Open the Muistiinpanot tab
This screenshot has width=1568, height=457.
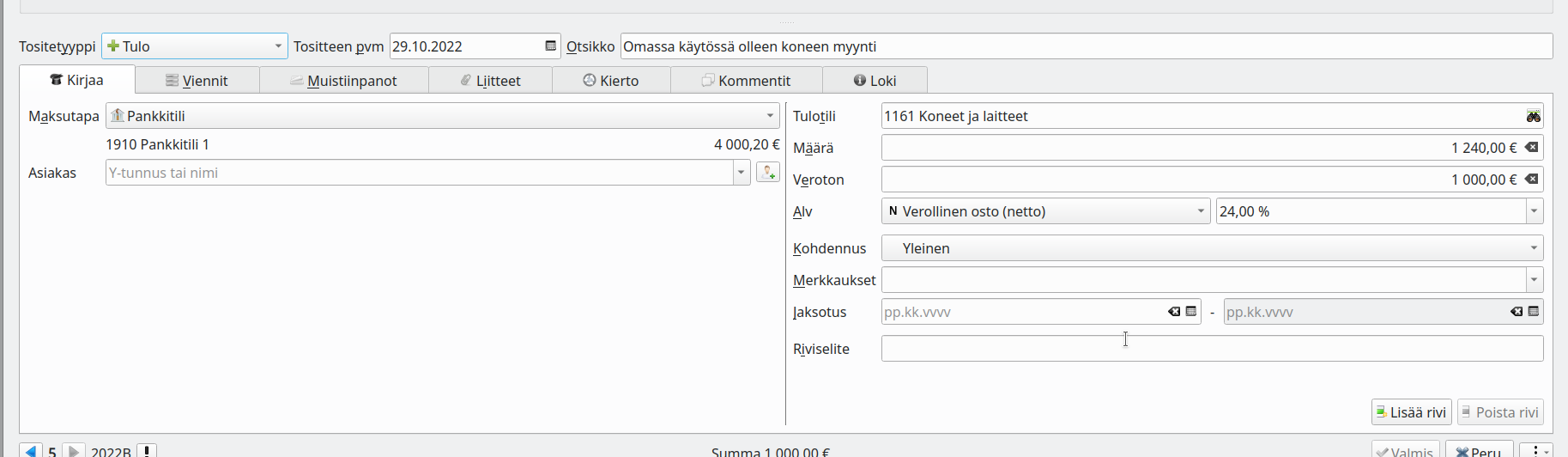tap(343, 80)
